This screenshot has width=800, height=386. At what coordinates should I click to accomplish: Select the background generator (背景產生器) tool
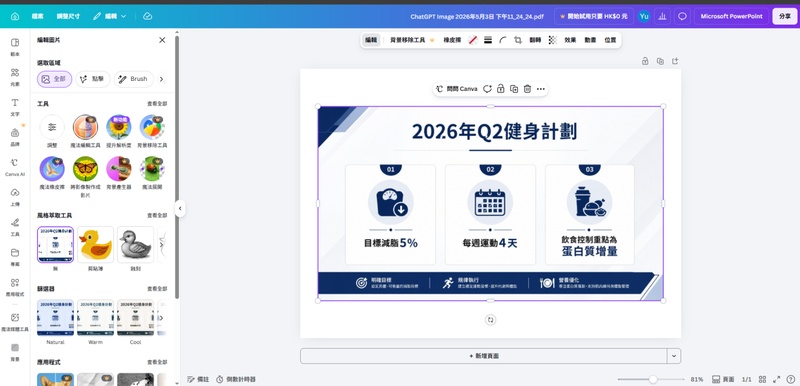click(x=119, y=173)
